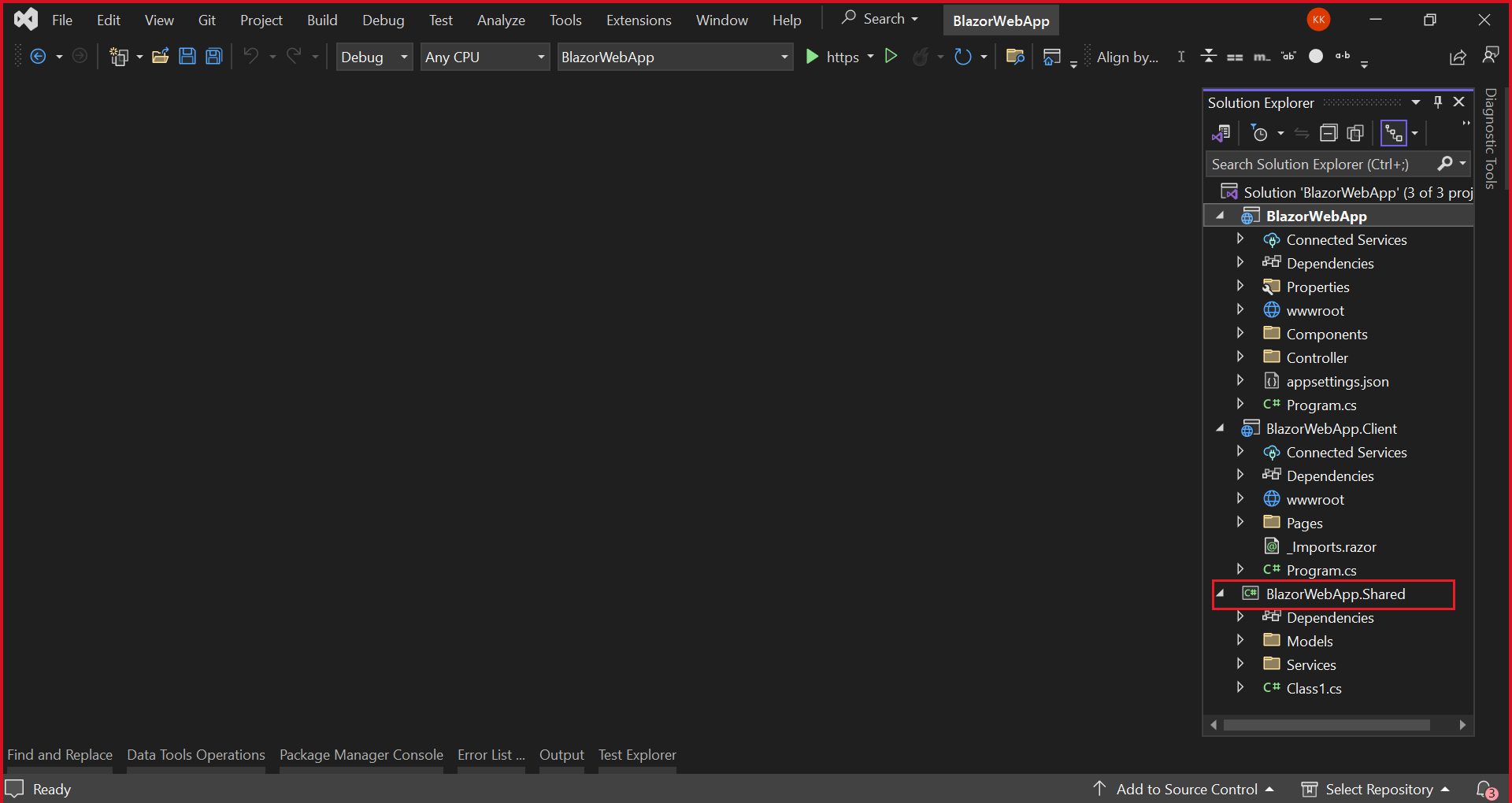This screenshot has width=1512, height=803.
Task: Click the Solution Explorer horizontal scrollbar
Action: click(x=1327, y=725)
